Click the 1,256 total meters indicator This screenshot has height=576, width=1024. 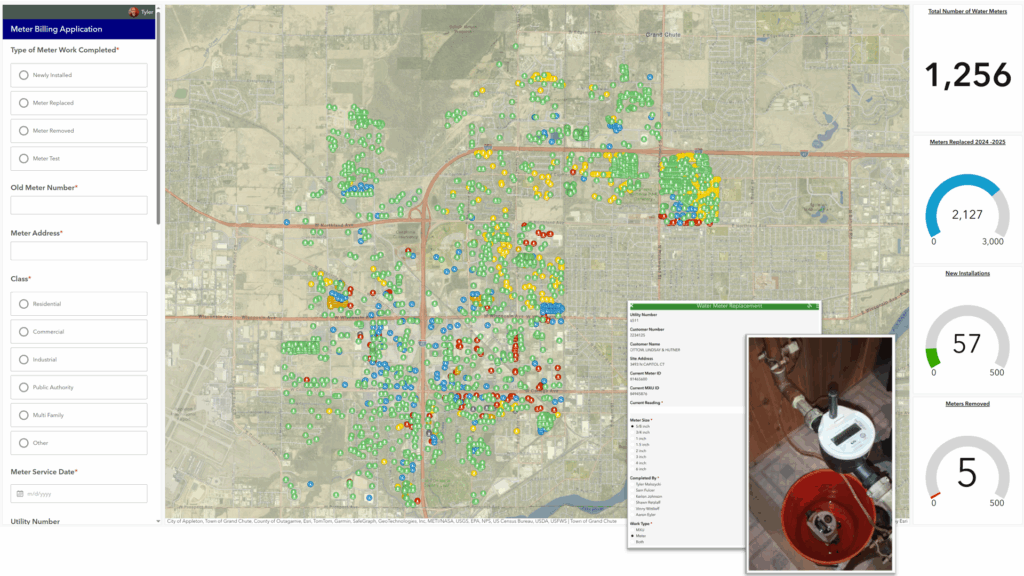point(968,75)
